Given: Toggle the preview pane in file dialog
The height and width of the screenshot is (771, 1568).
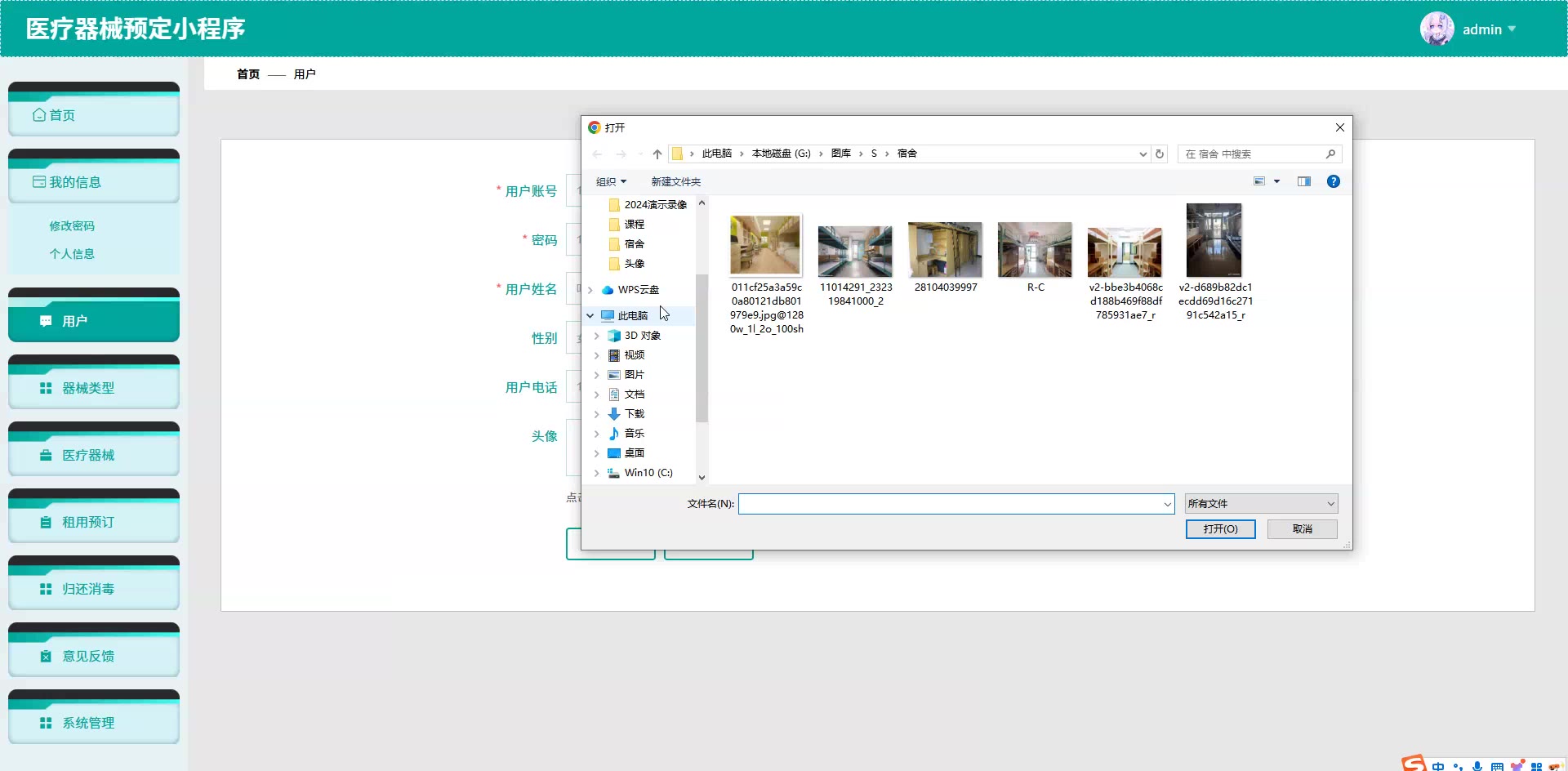Looking at the screenshot, I should tap(1304, 181).
